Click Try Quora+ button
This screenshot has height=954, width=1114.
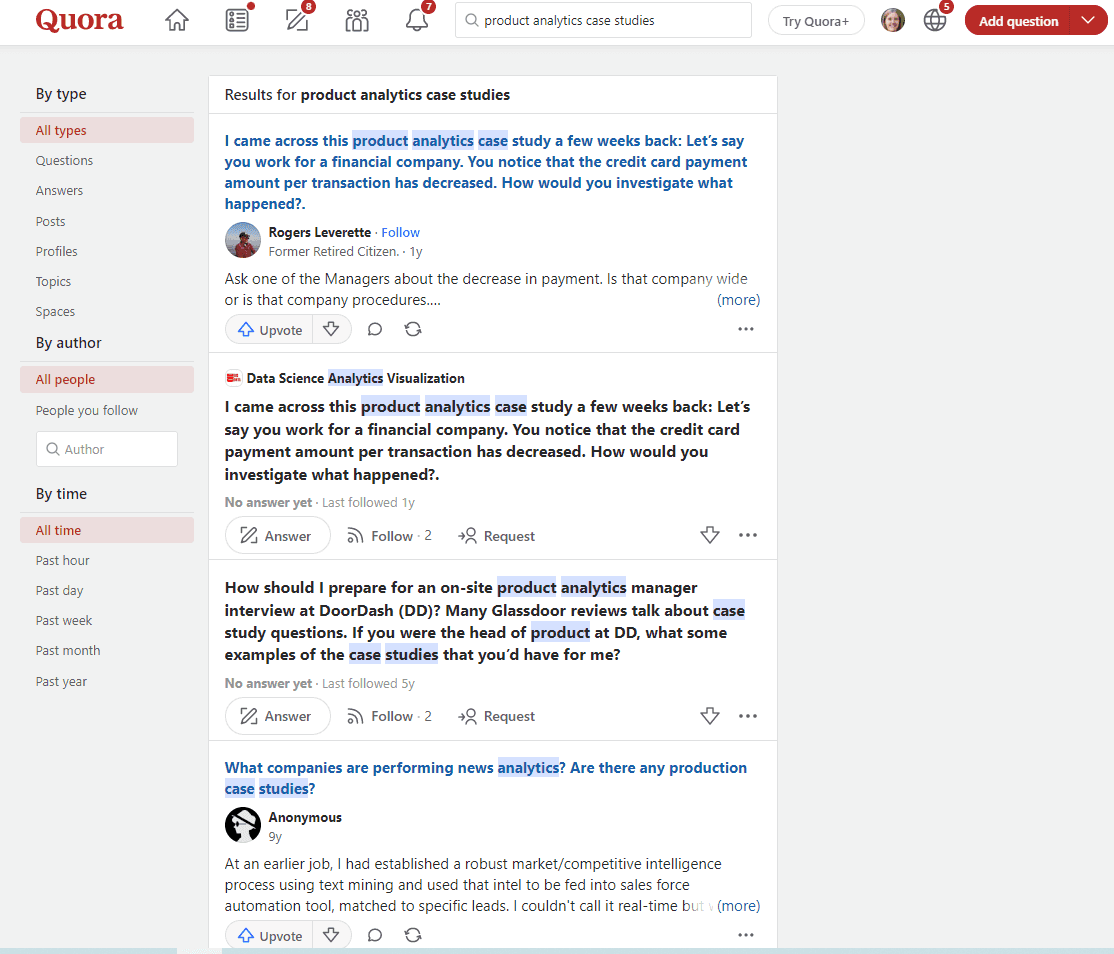coord(816,21)
